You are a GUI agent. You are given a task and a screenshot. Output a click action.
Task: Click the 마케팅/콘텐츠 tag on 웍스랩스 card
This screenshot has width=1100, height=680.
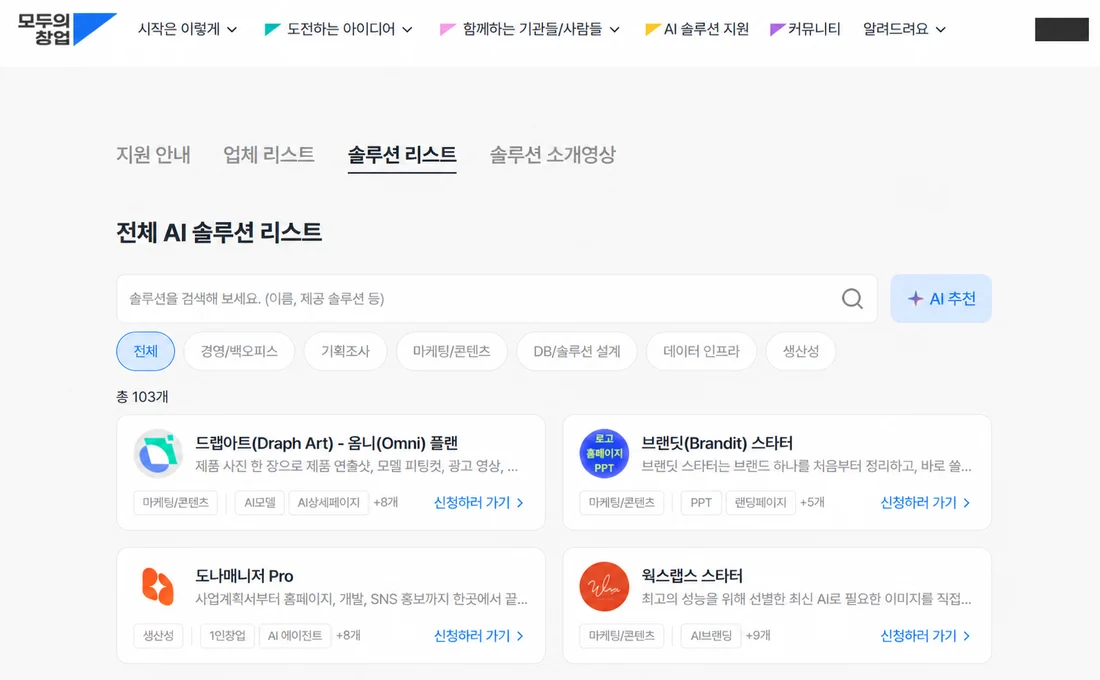click(622, 636)
